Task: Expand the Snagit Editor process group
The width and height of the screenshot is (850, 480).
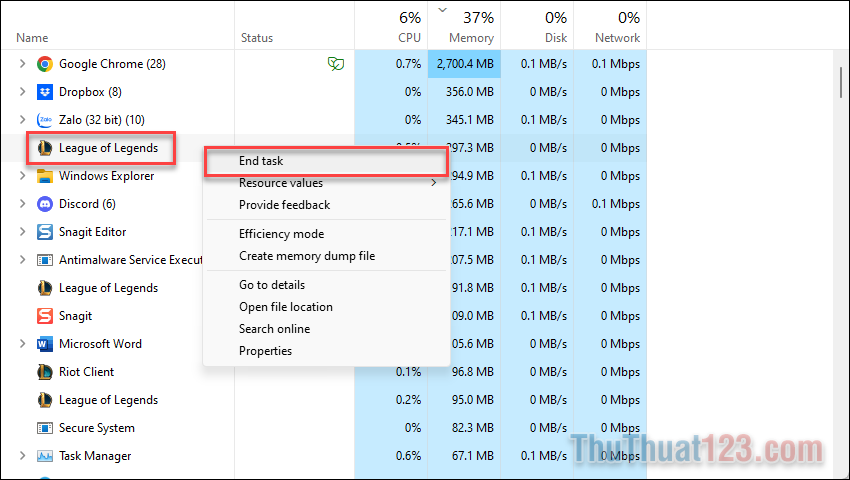Action: [x=22, y=232]
